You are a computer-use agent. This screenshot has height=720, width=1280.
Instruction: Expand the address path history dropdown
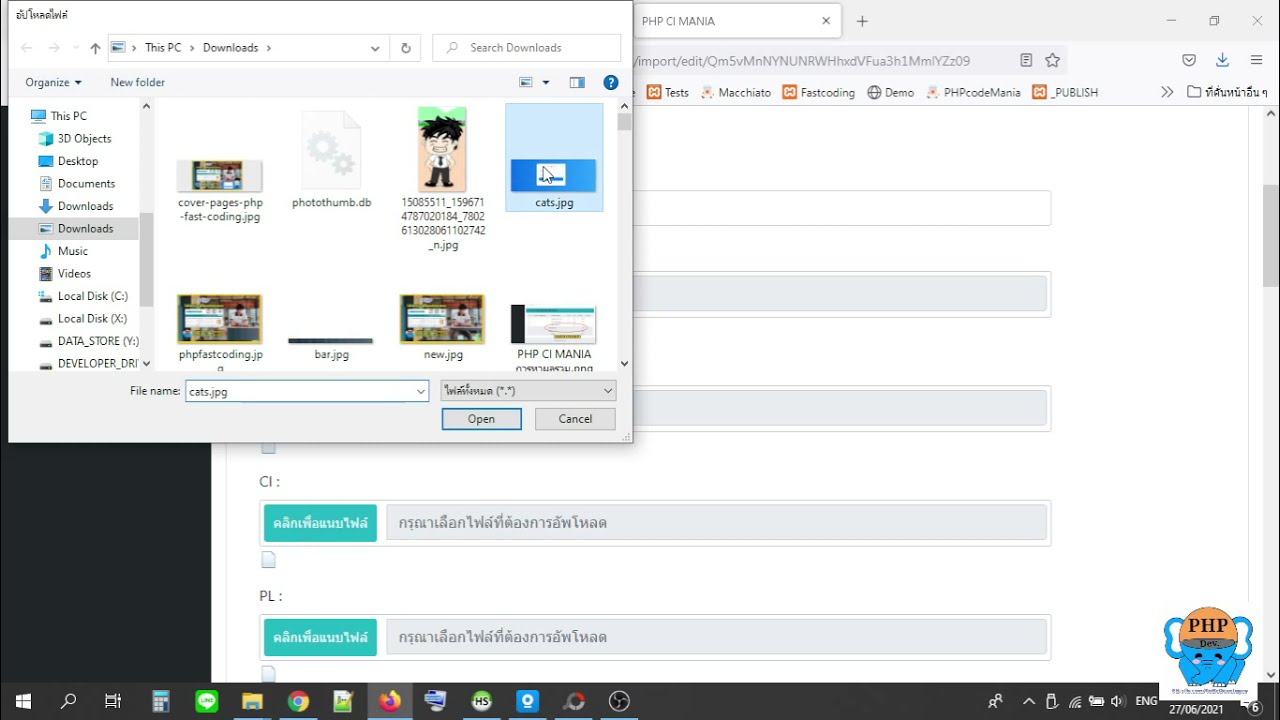tap(375, 48)
